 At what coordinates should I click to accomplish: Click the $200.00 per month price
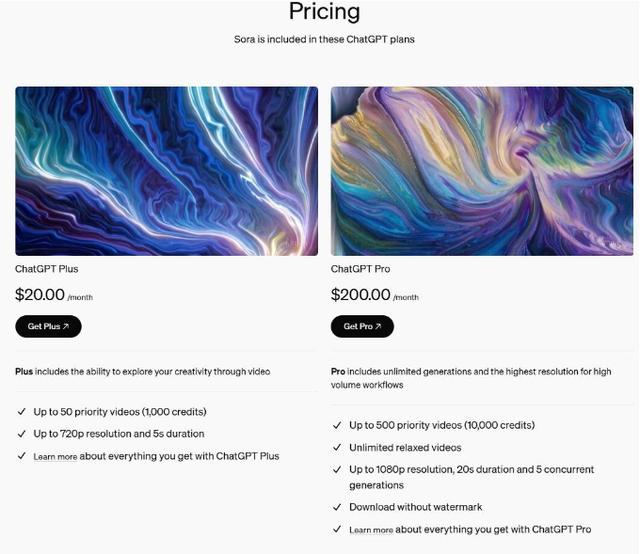point(375,295)
